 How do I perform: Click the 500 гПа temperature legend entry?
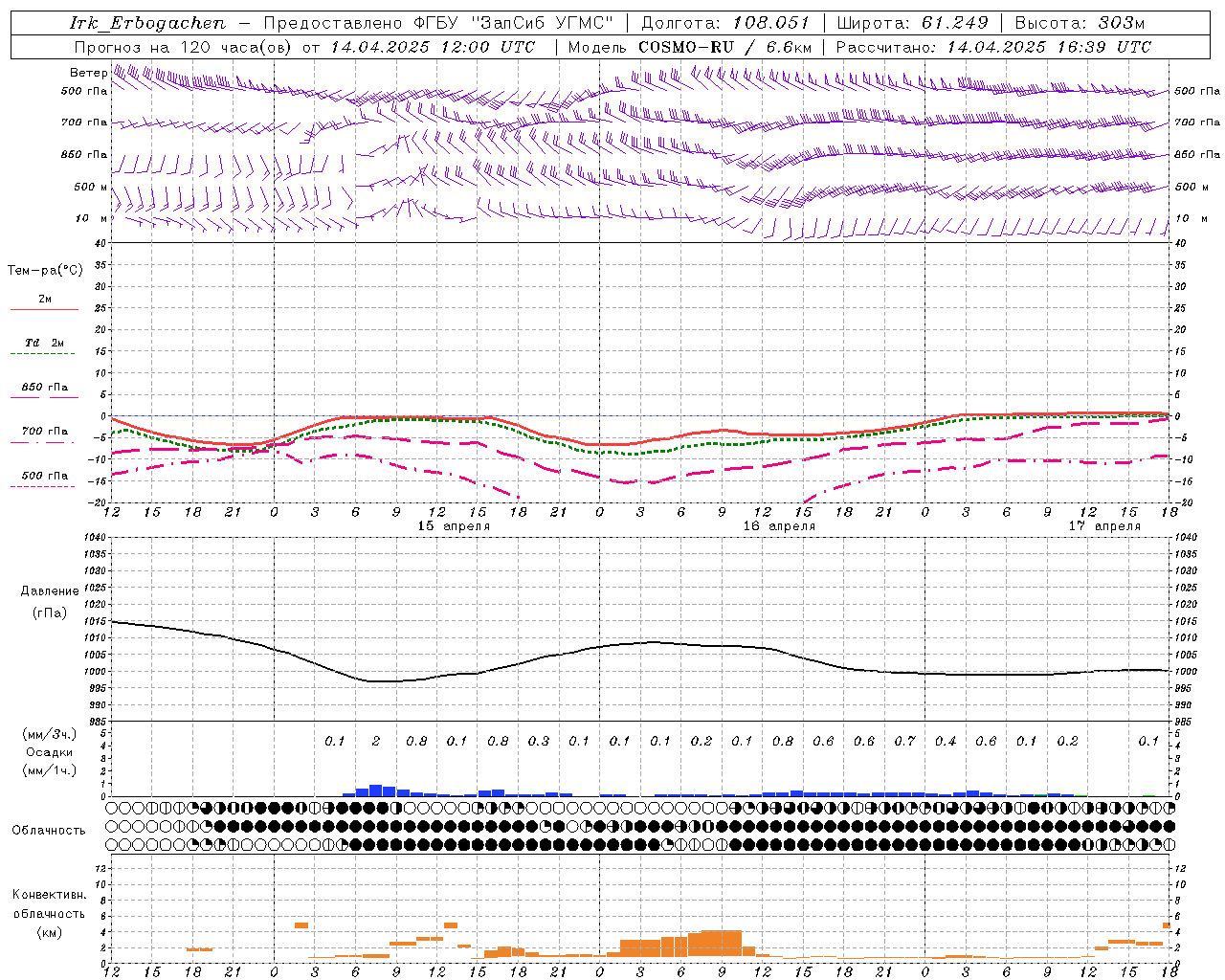pos(45,476)
